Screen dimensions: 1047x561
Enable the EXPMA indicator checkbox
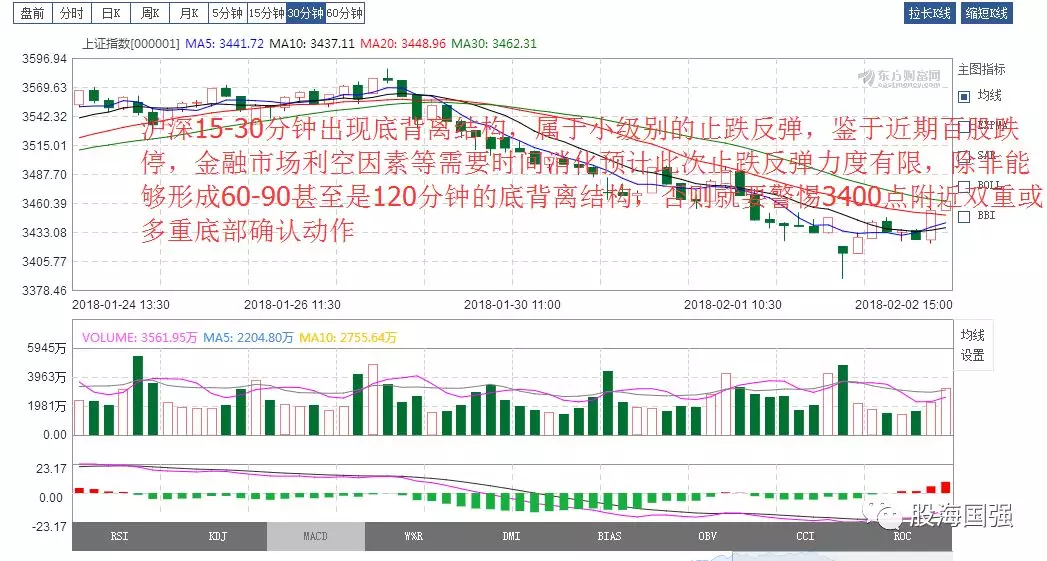click(964, 126)
